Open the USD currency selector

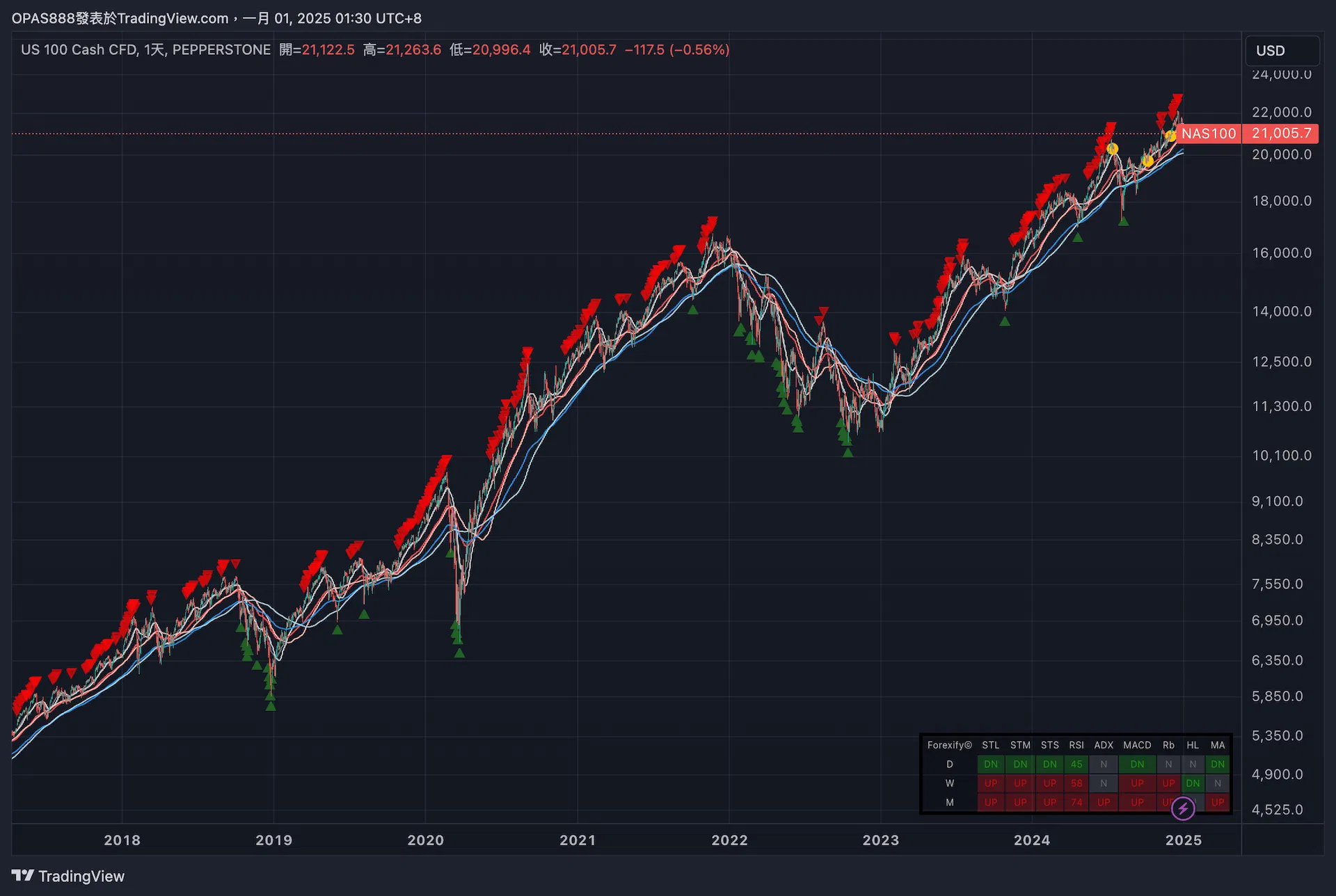click(1282, 51)
